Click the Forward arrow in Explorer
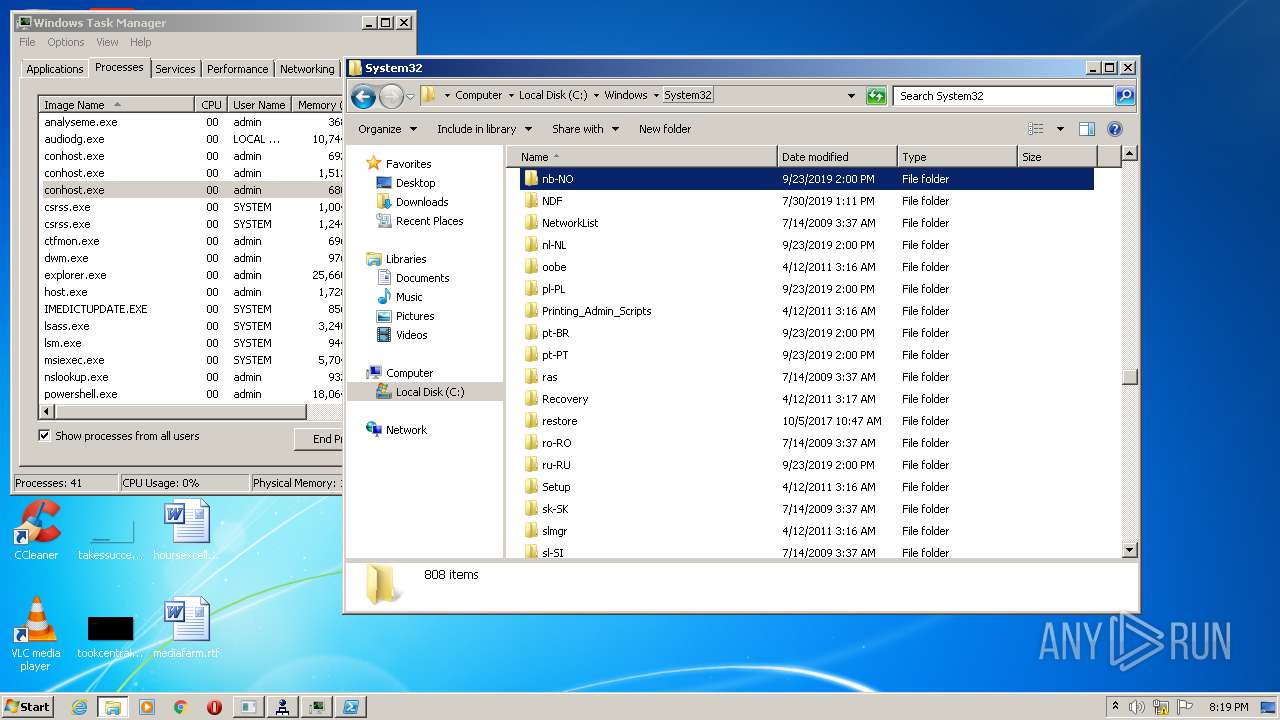 391,96
